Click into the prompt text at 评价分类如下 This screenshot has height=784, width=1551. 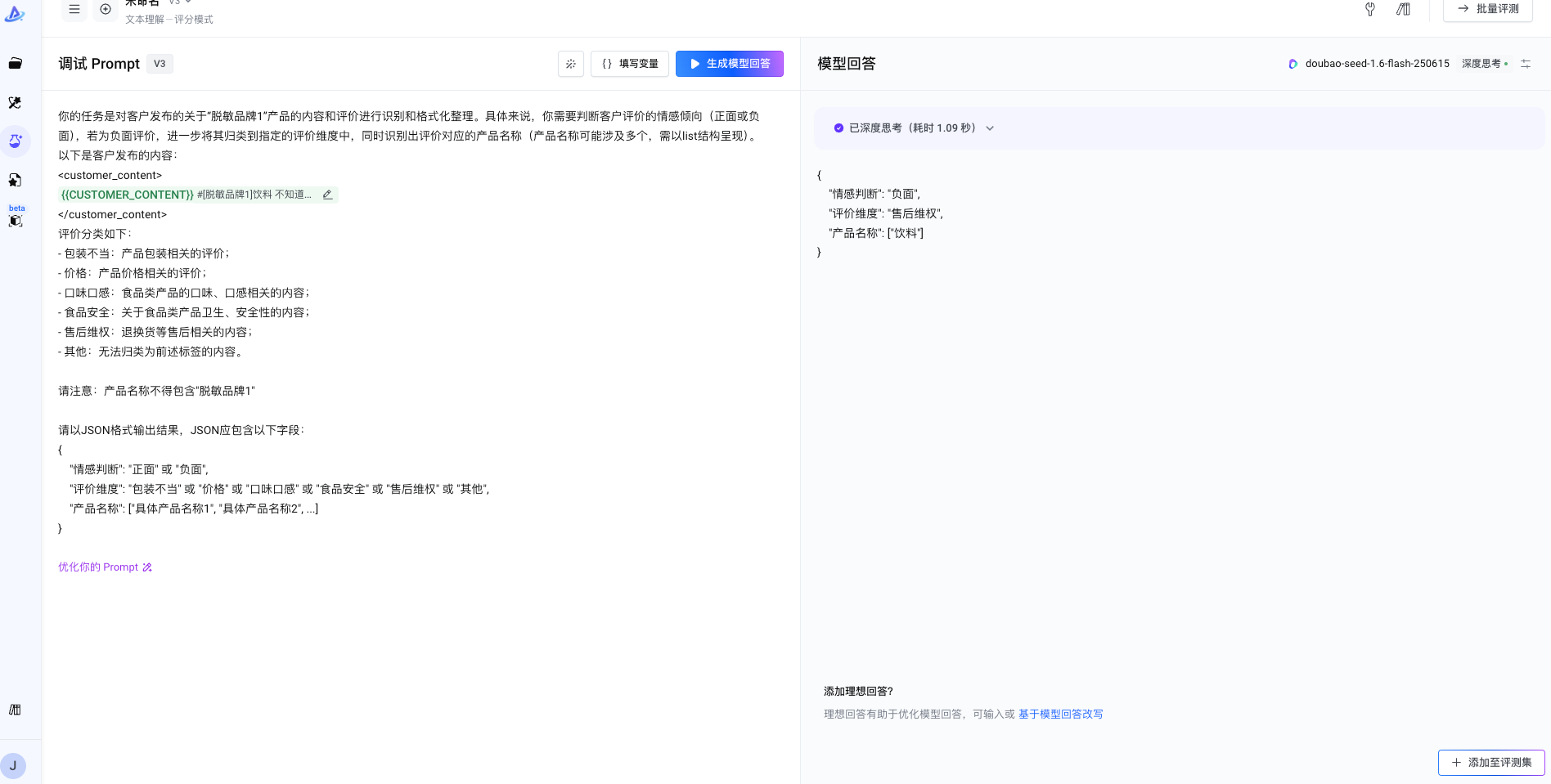pyautogui.click(x=95, y=234)
